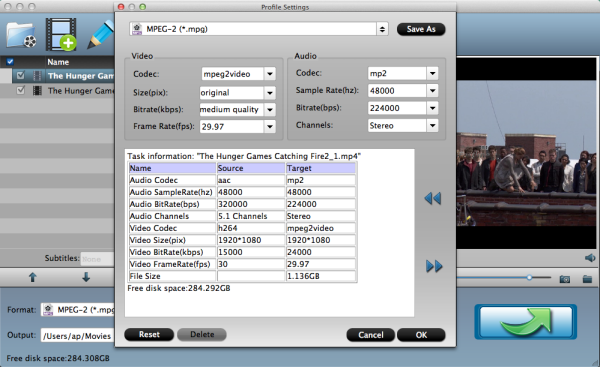Toggle the select-all checkbox in Name header
This screenshot has width=600, height=367.
point(10,62)
